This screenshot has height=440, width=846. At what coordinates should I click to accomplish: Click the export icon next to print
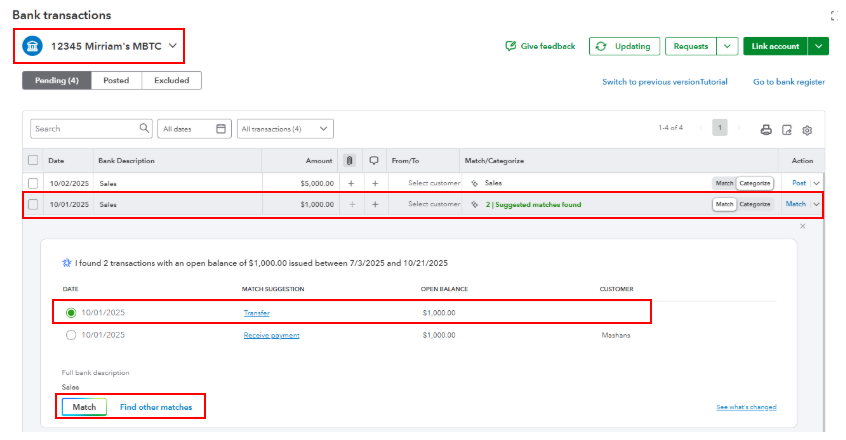pyautogui.click(x=787, y=129)
